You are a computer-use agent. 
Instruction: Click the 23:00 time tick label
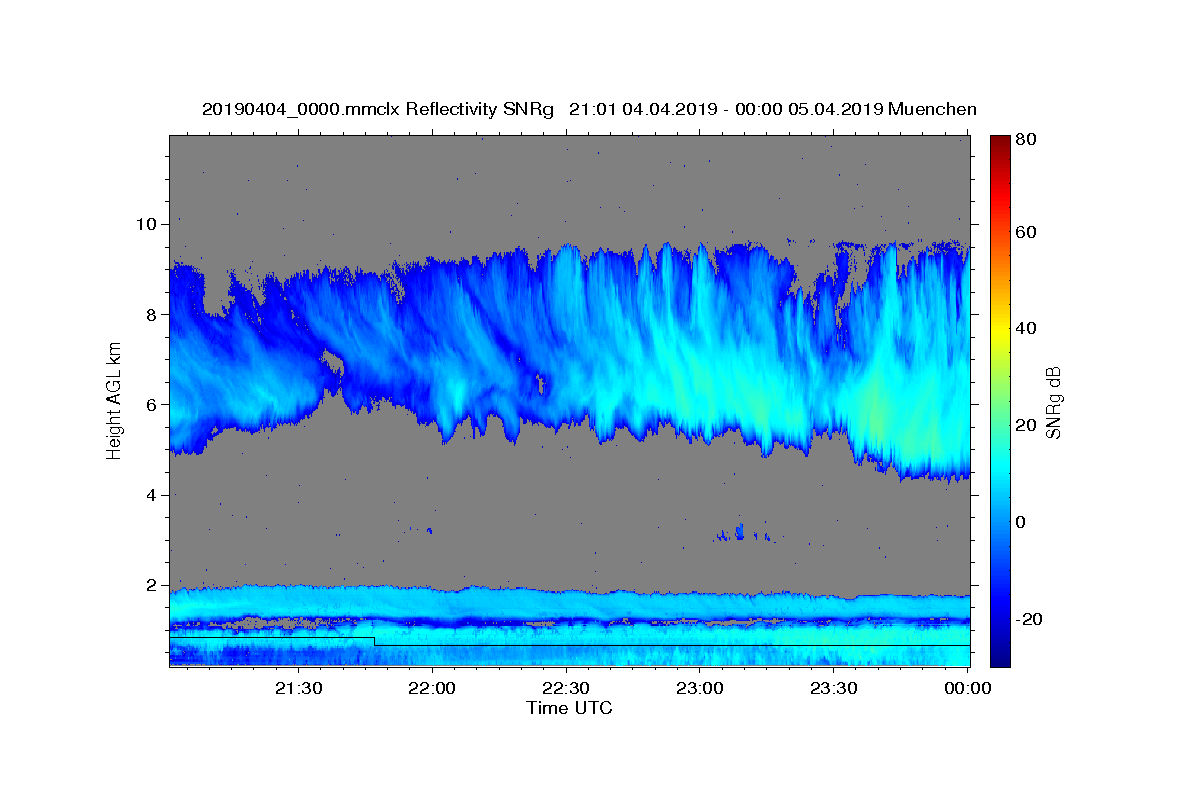pos(700,688)
